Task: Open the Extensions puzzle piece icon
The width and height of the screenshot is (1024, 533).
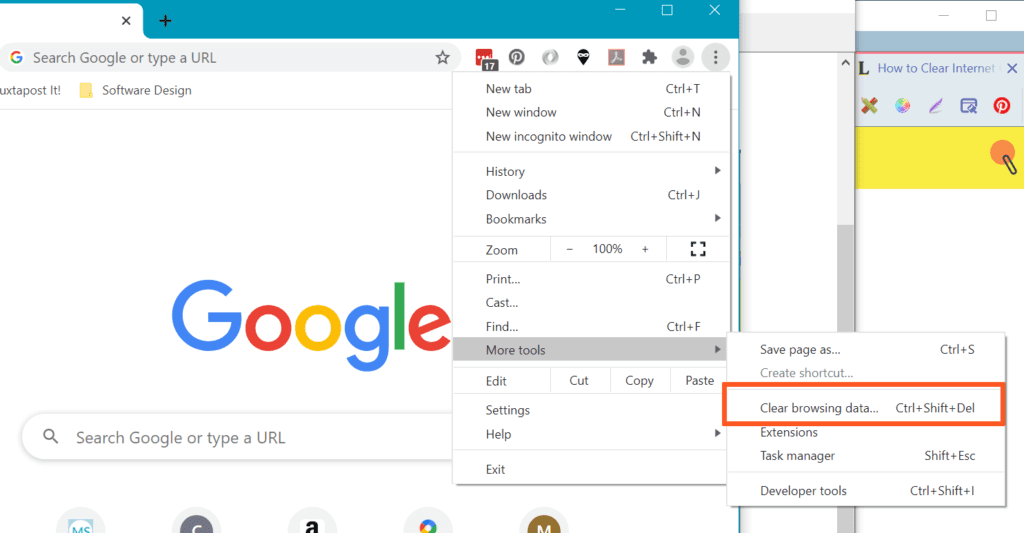Action: tap(649, 58)
